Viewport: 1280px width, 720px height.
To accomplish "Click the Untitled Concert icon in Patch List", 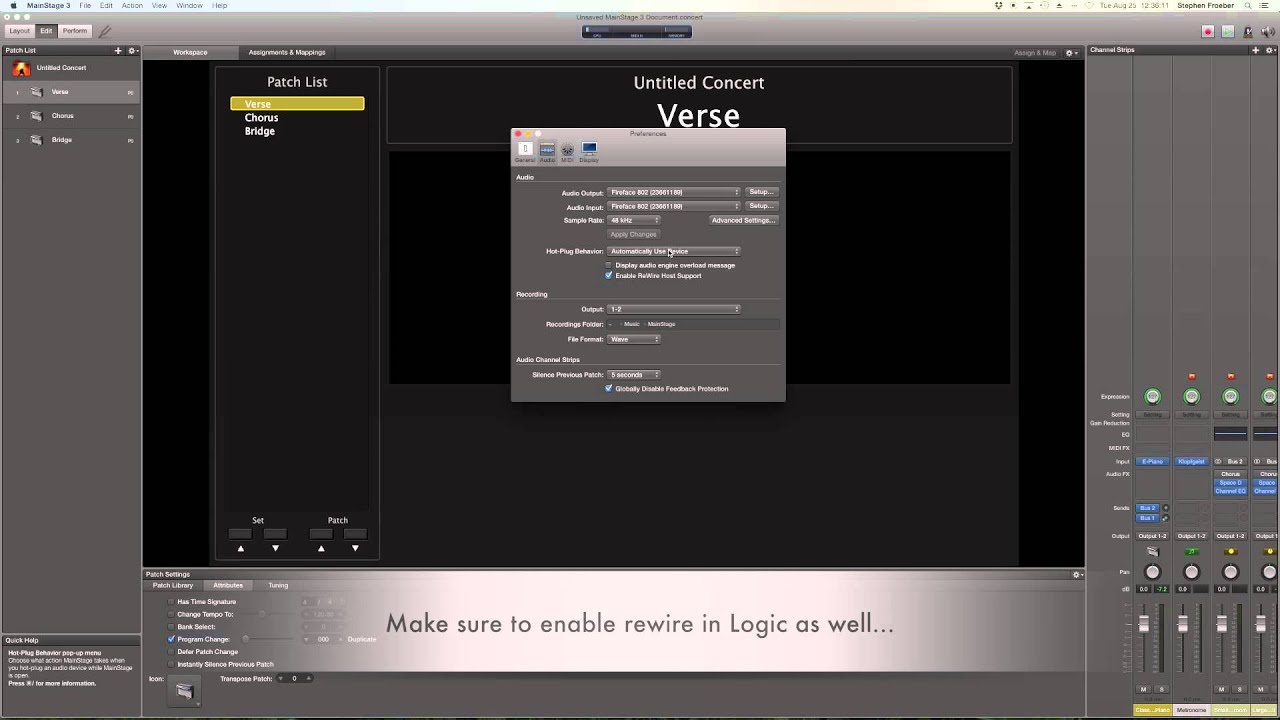I will (21, 68).
